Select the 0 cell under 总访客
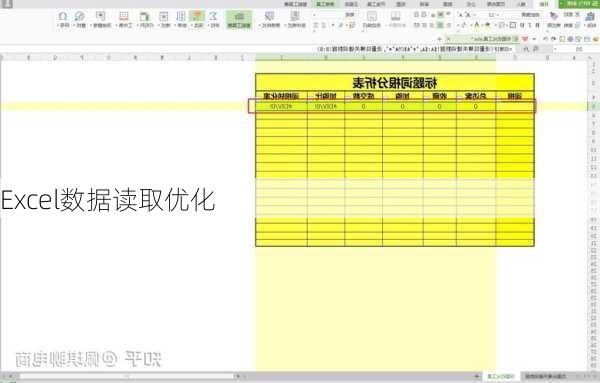 [x=476, y=106]
